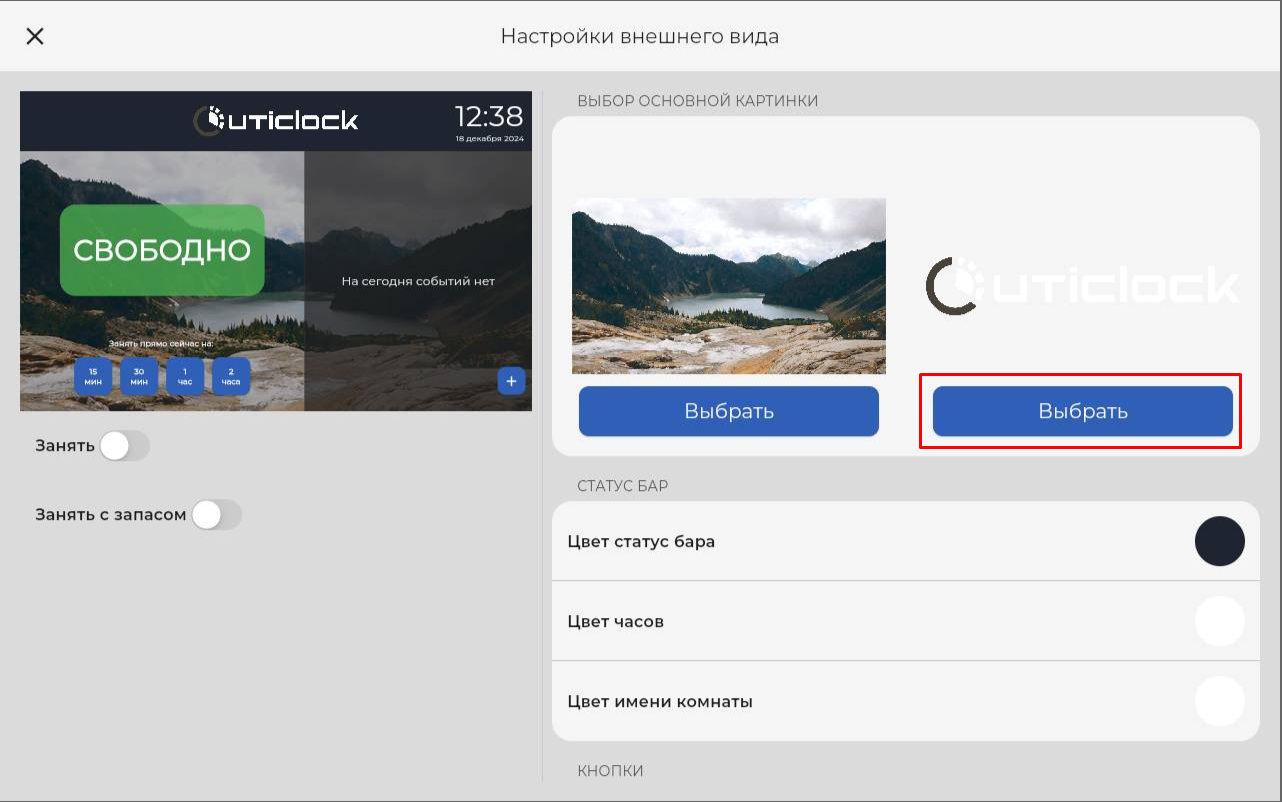Click the "Занять прямо сейчас на:" caption

click(162, 344)
